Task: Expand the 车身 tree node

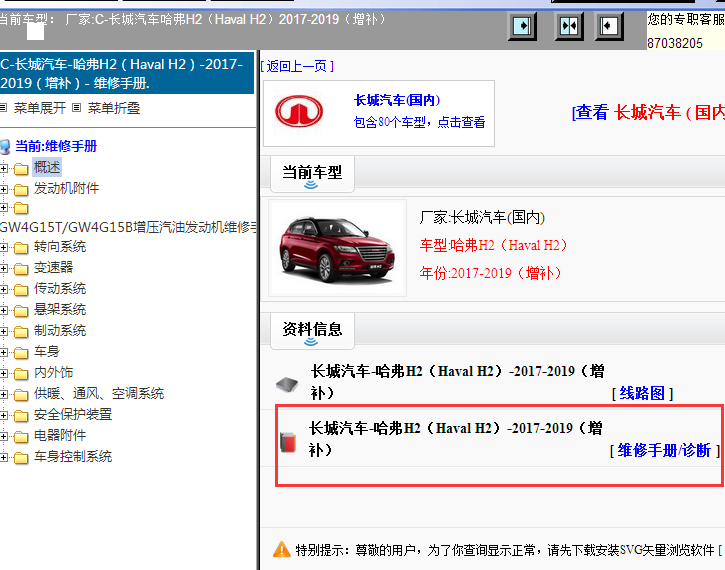Action: pyautogui.click(x=3, y=353)
